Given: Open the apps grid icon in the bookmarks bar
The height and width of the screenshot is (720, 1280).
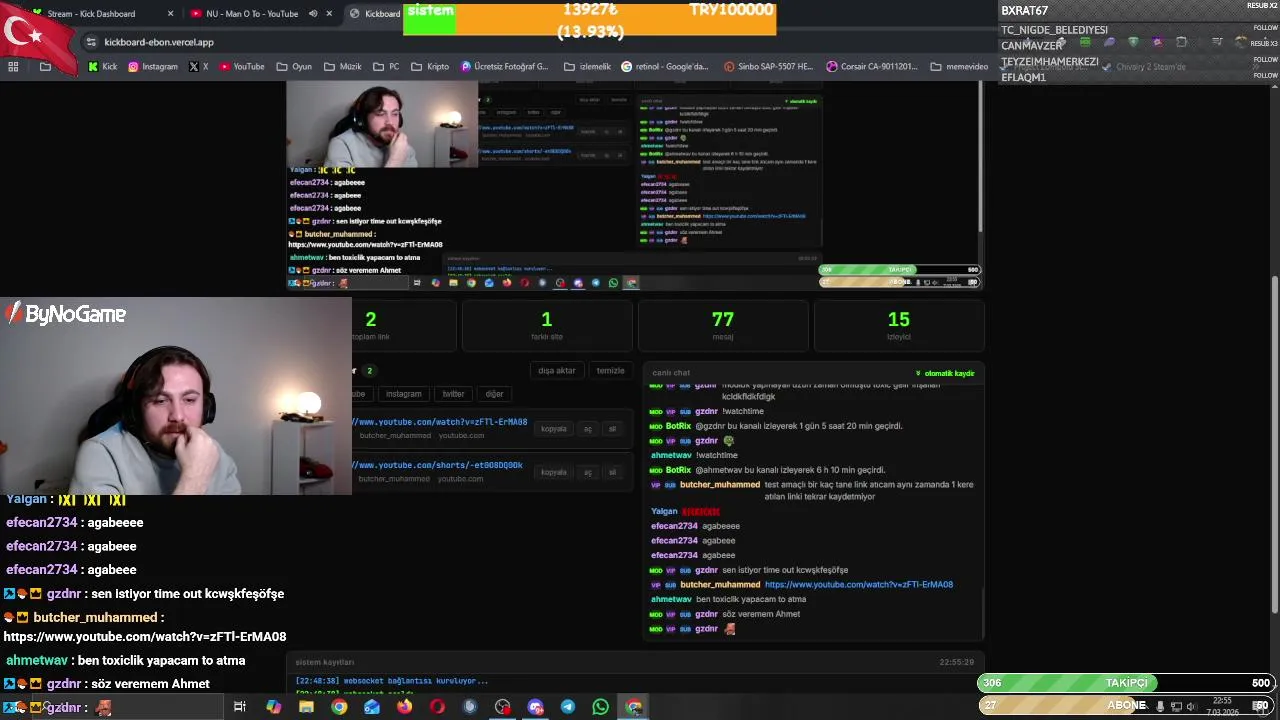Looking at the screenshot, I should [x=13, y=67].
